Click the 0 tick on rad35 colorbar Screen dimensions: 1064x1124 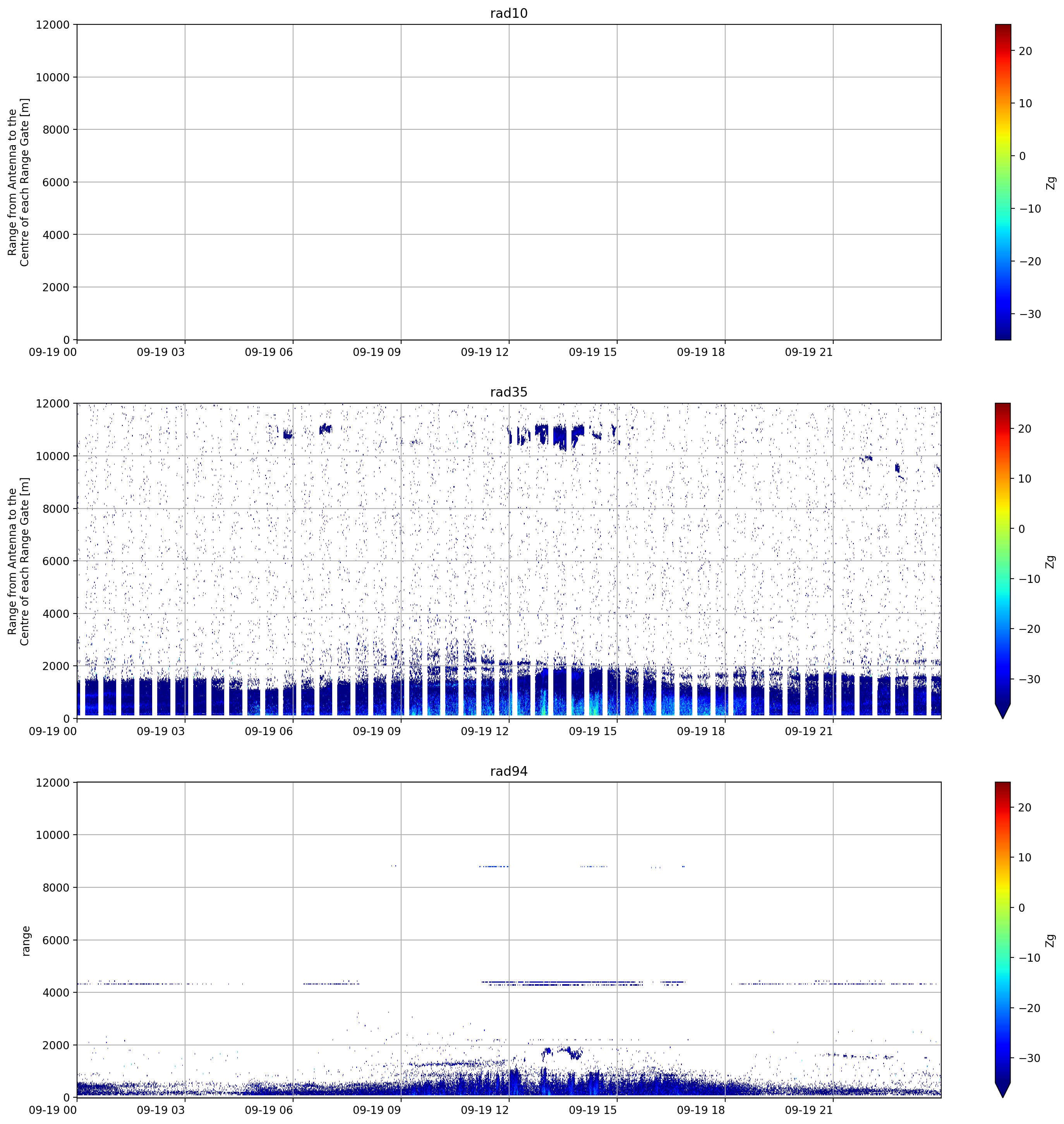[1022, 529]
